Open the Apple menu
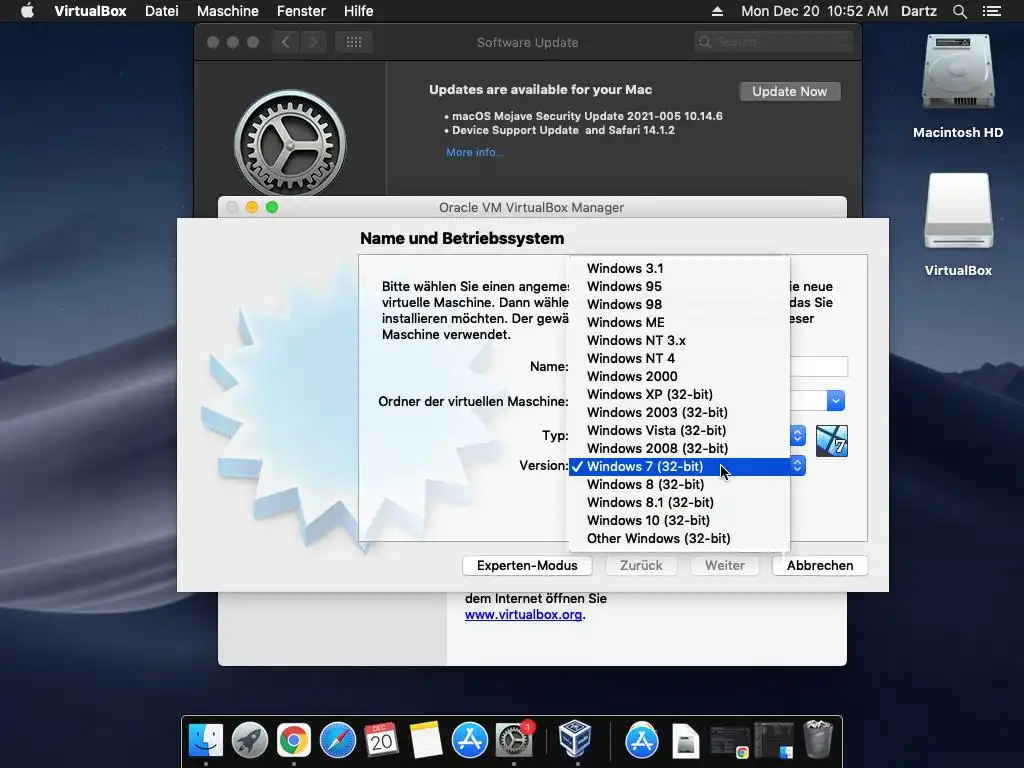Viewport: 1024px width, 768px height. (27, 11)
